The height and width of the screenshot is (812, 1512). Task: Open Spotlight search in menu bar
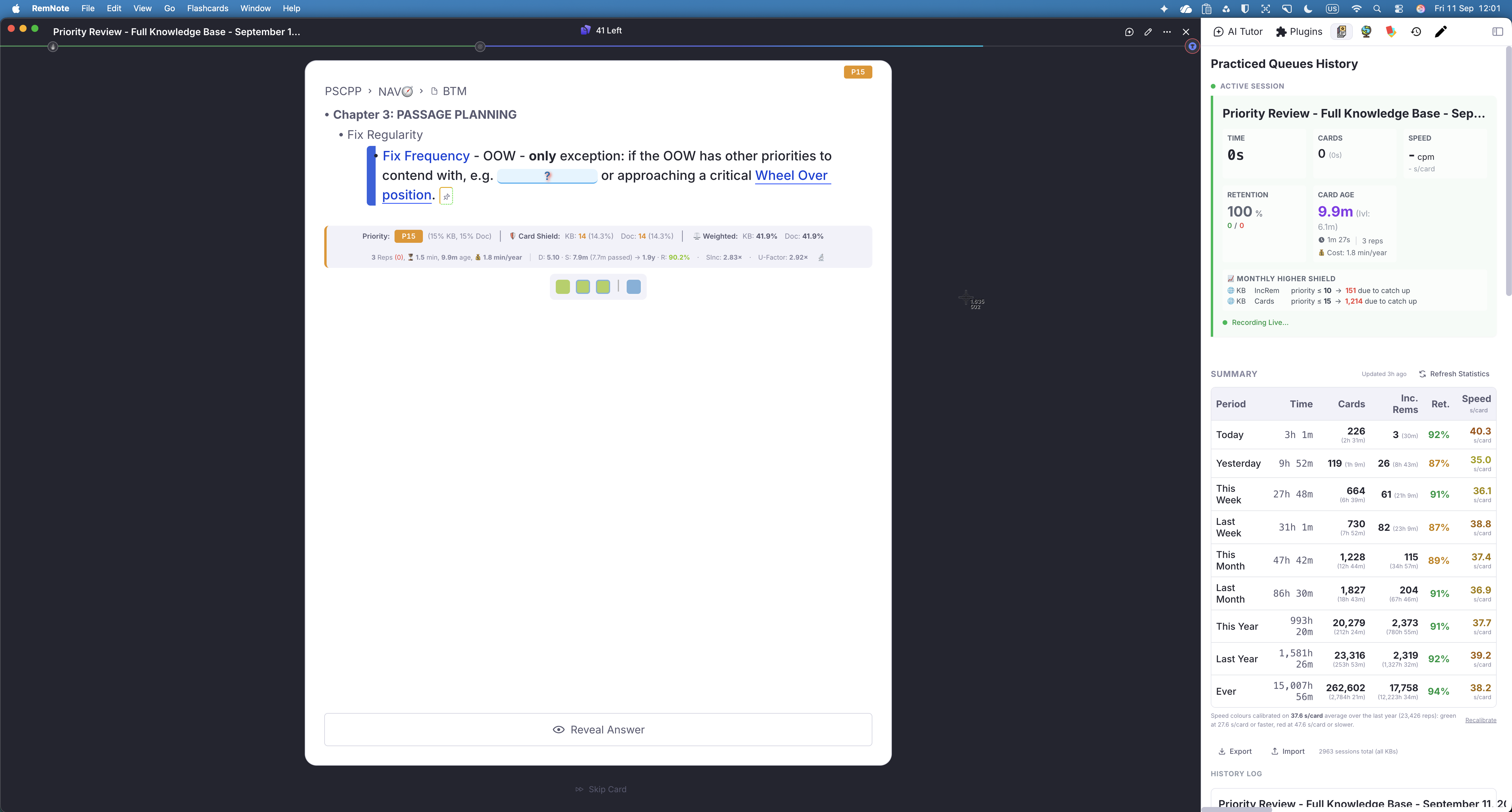click(1377, 8)
